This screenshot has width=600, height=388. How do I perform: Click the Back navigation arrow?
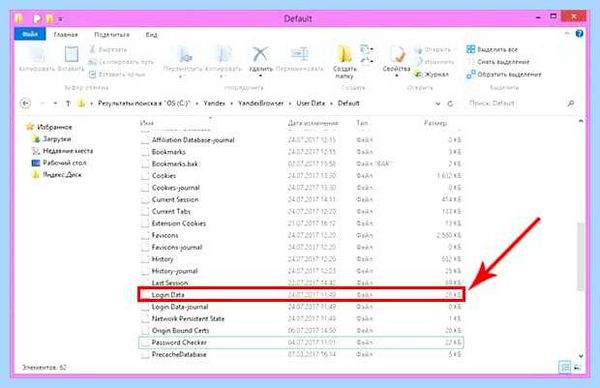pyautogui.click(x=25, y=103)
